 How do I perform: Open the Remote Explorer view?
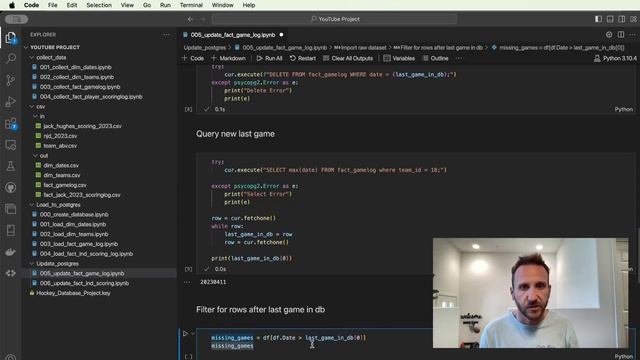click(x=11, y=145)
